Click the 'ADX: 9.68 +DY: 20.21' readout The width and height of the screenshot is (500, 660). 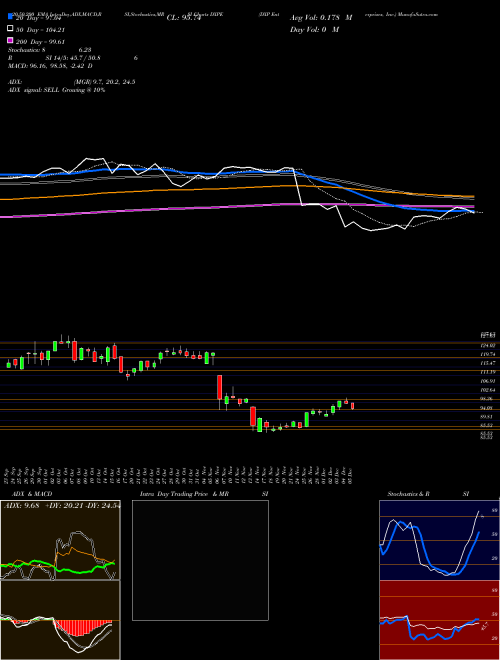45,505
